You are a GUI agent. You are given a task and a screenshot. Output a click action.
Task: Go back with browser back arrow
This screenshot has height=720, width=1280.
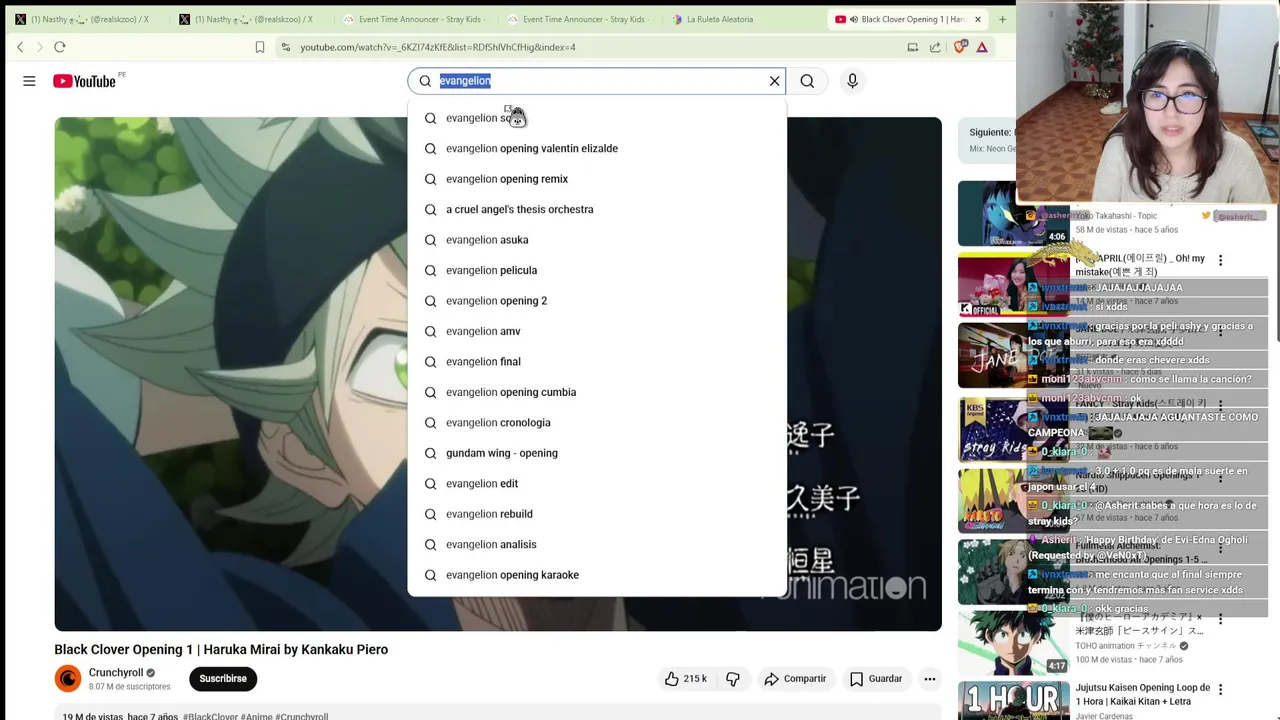coord(20,47)
